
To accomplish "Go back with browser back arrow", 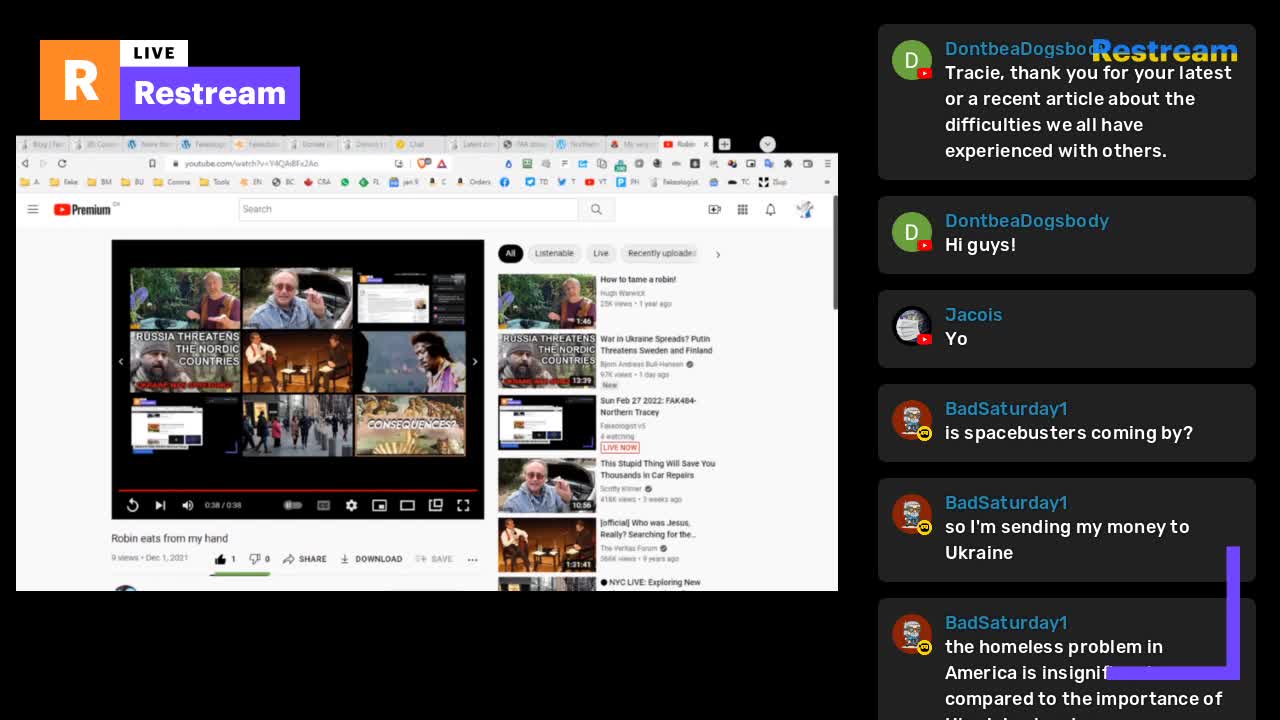I will [24, 163].
